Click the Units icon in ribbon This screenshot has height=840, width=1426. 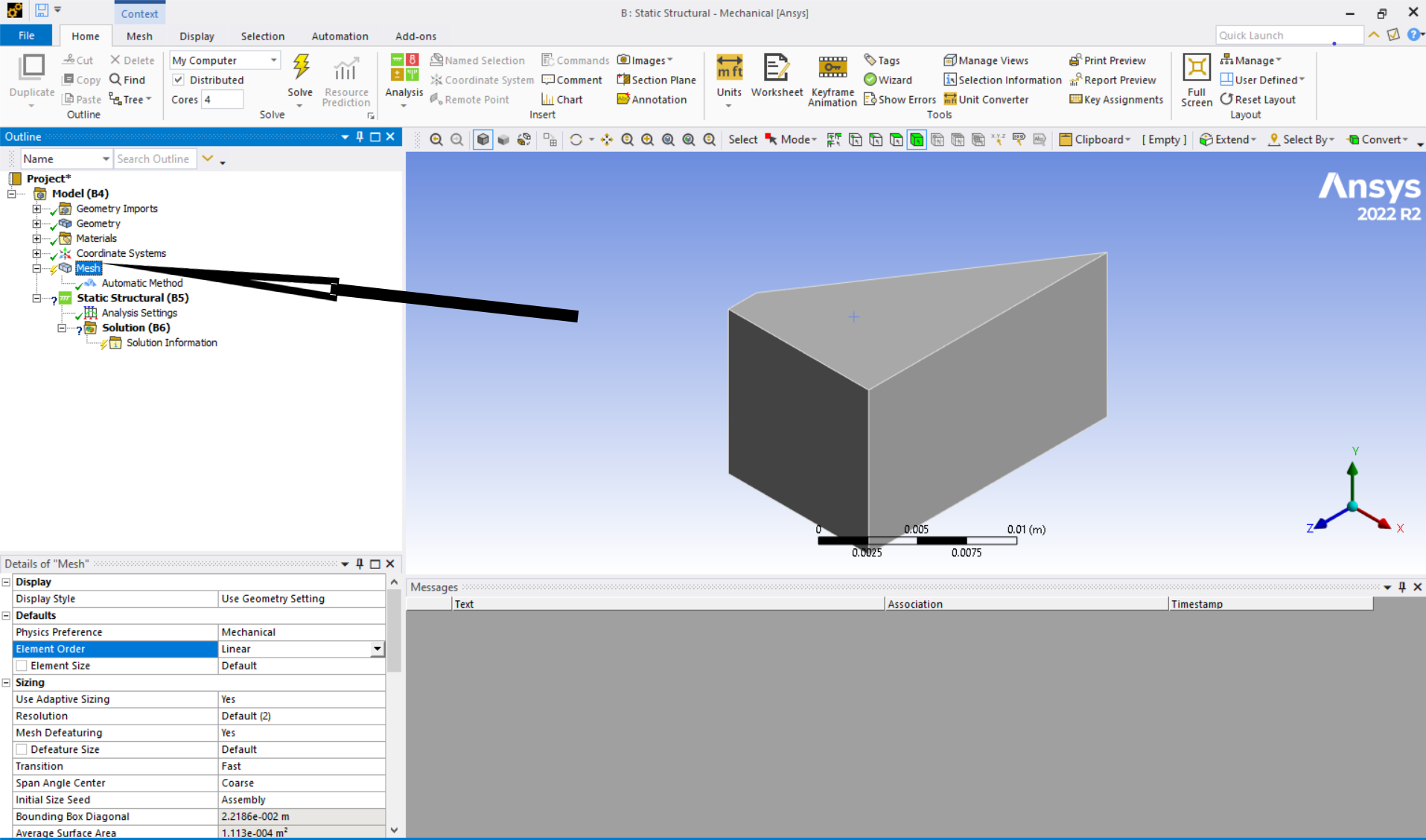tap(728, 75)
